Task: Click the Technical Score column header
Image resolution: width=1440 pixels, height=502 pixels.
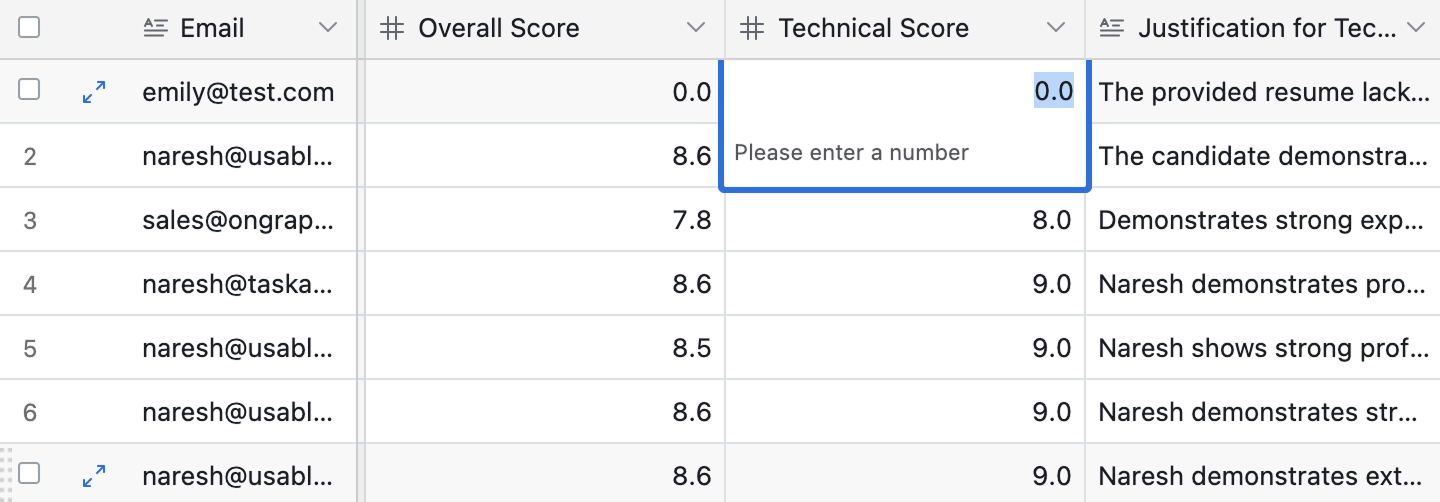Action: (x=873, y=29)
